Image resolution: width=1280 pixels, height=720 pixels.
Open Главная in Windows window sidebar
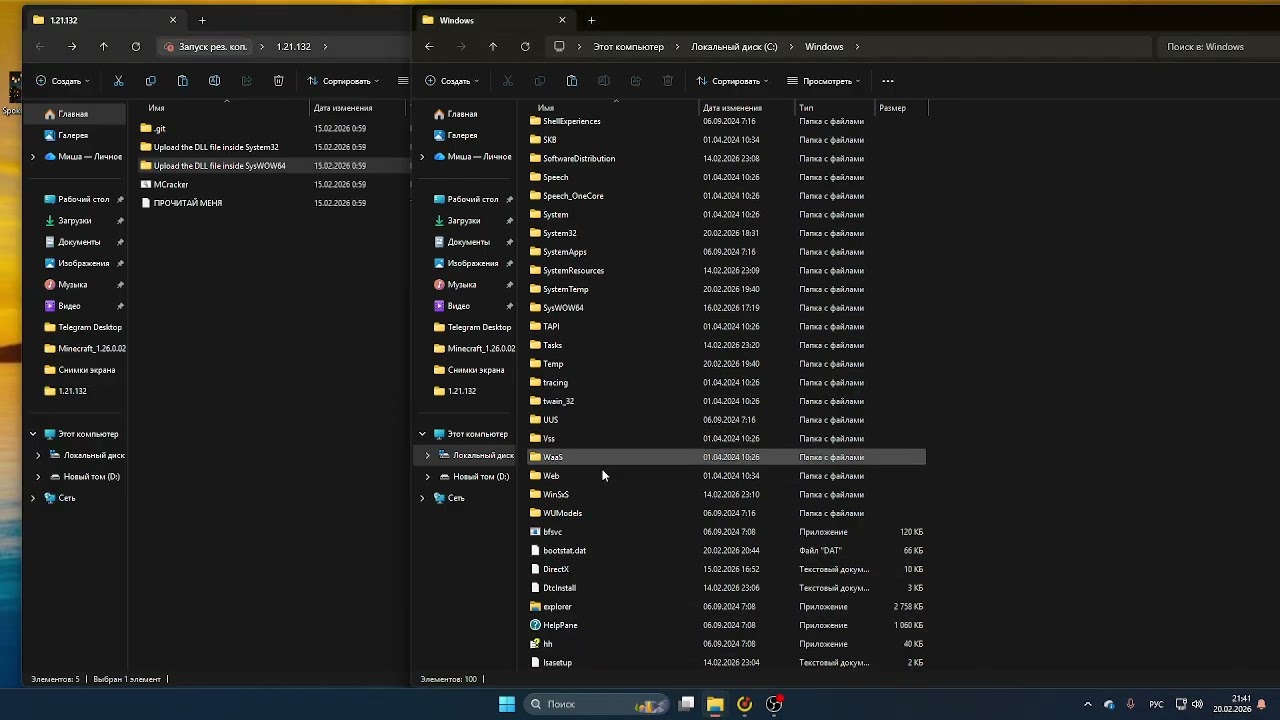pos(467,114)
